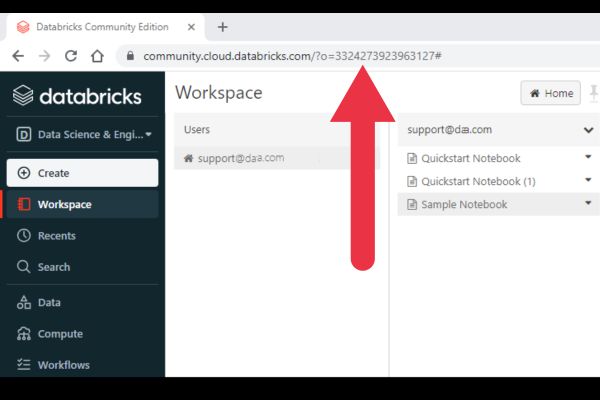Click the Workspace page heading

pos(219,93)
